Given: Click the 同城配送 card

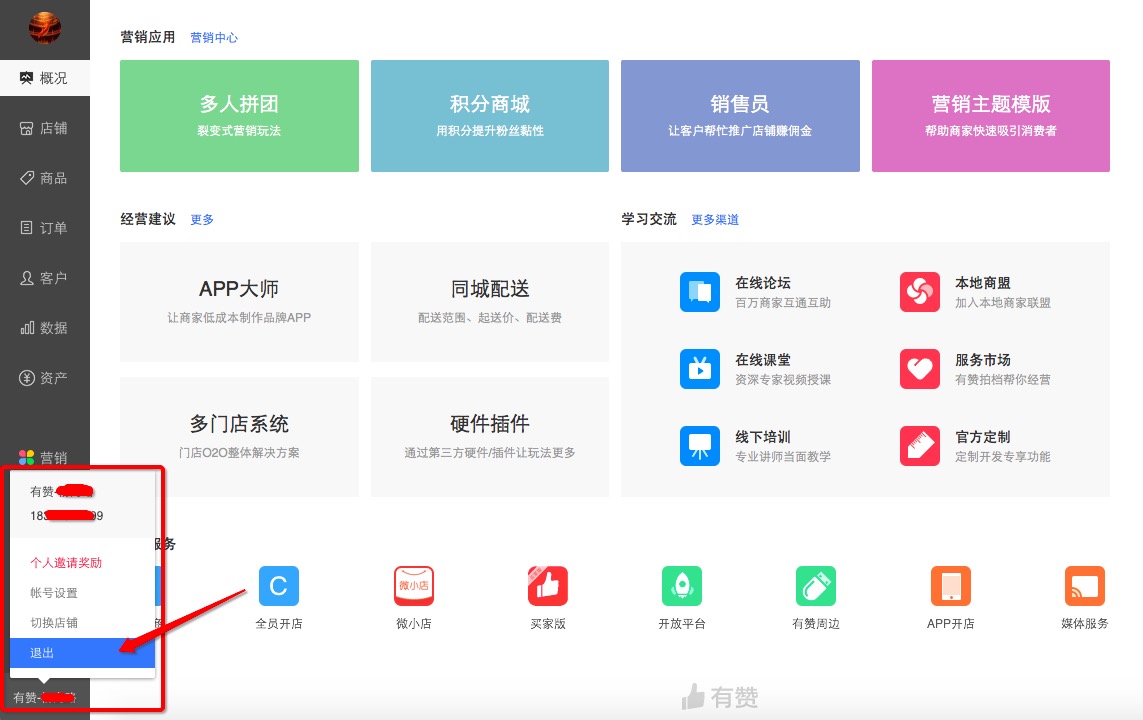Looking at the screenshot, I should pos(490,302).
